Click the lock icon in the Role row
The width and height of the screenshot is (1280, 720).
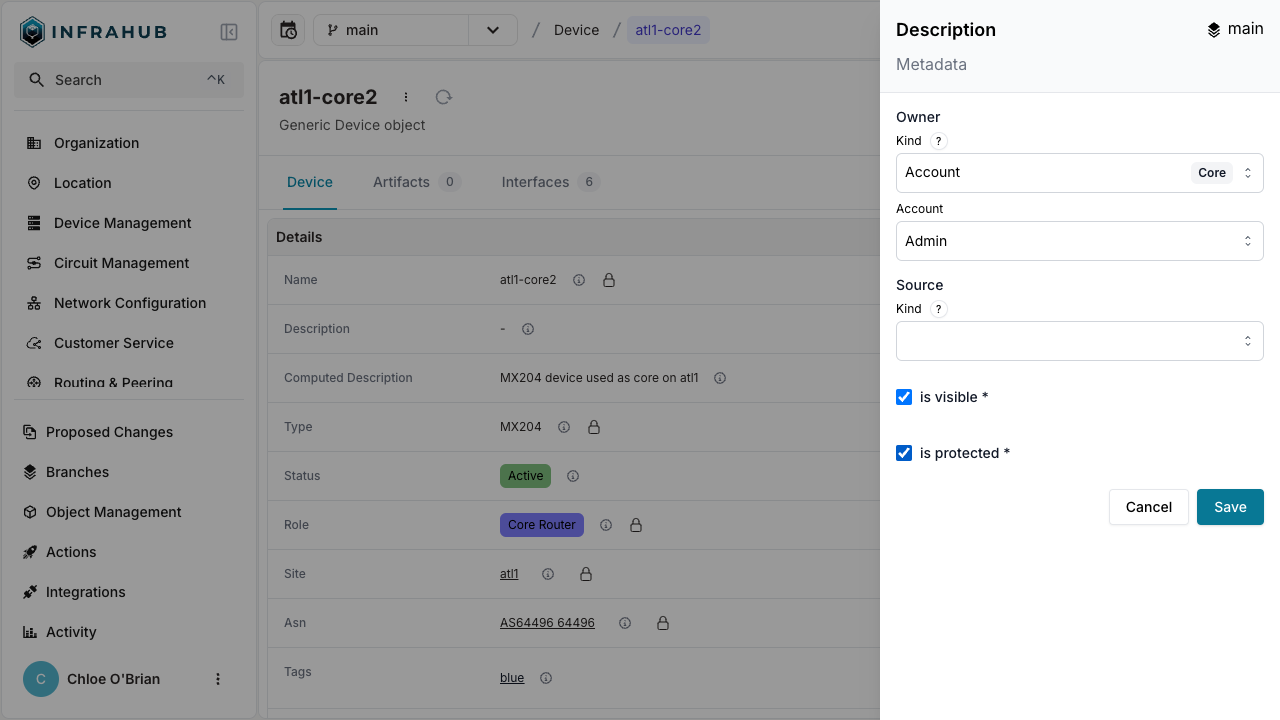(x=636, y=525)
